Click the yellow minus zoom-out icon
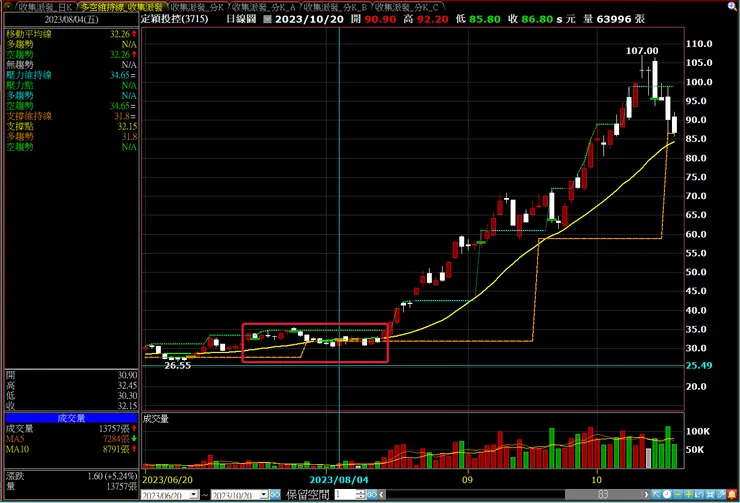 678,495
